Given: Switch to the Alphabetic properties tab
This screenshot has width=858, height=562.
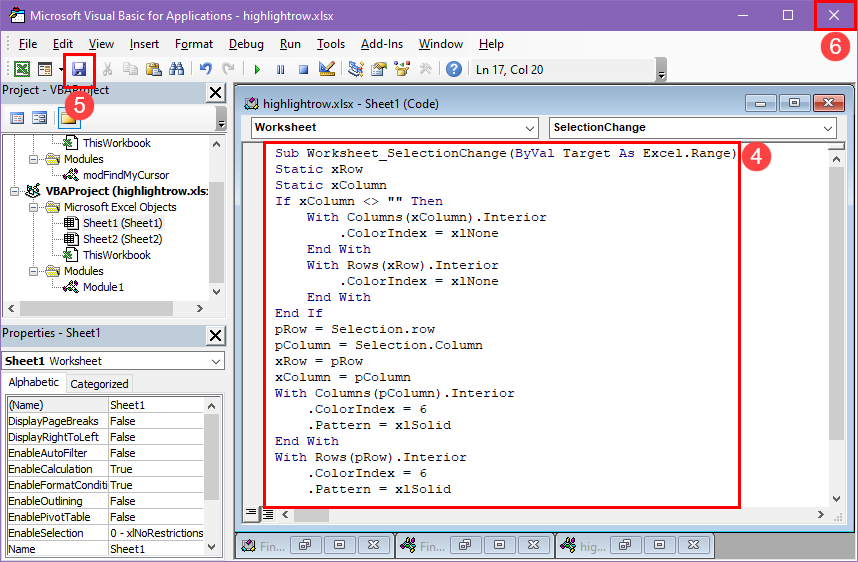Looking at the screenshot, I should pyautogui.click(x=34, y=382).
